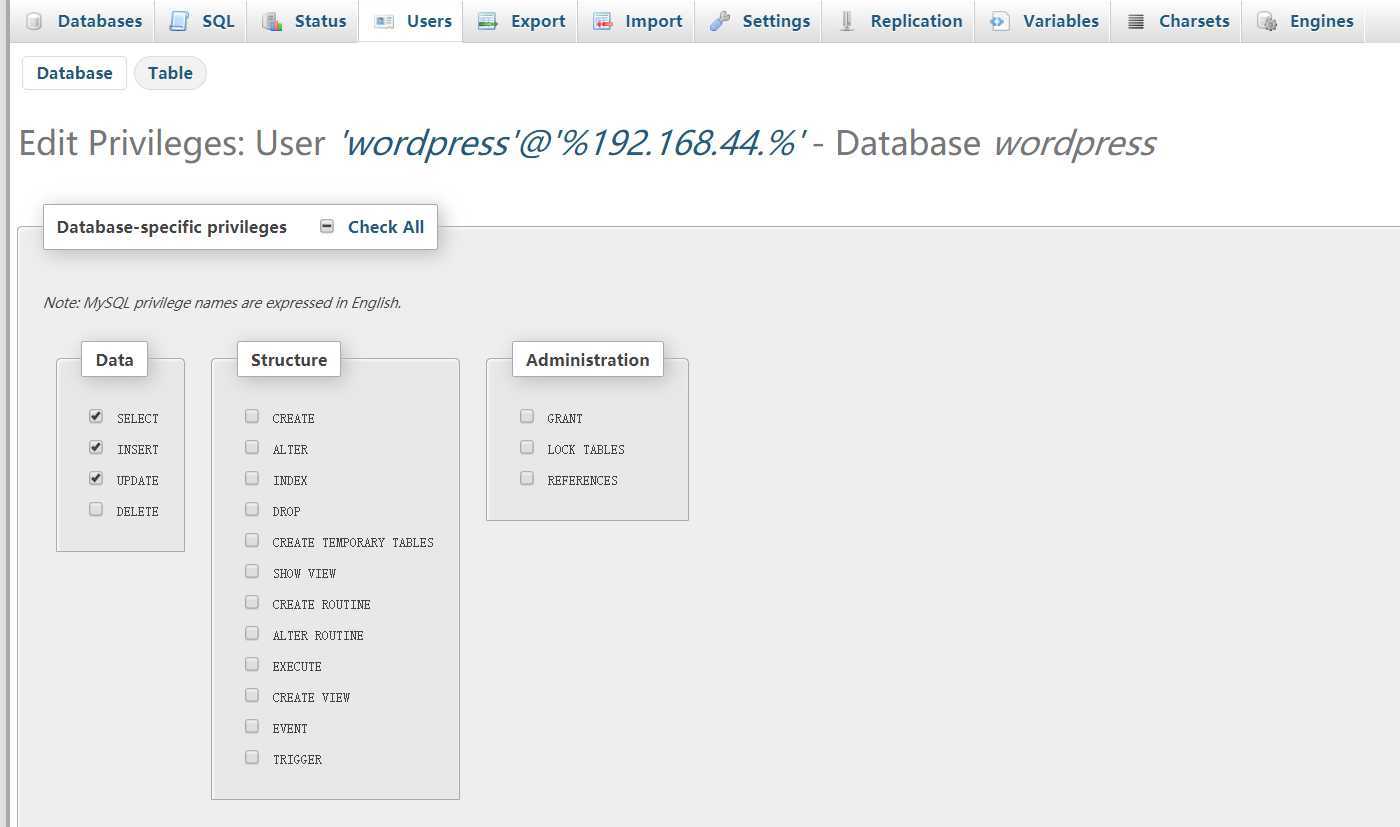Image resolution: width=1400 pixels, height=827 pixels.
Task: Click the Replication tab icon
Action: point(847,21)
